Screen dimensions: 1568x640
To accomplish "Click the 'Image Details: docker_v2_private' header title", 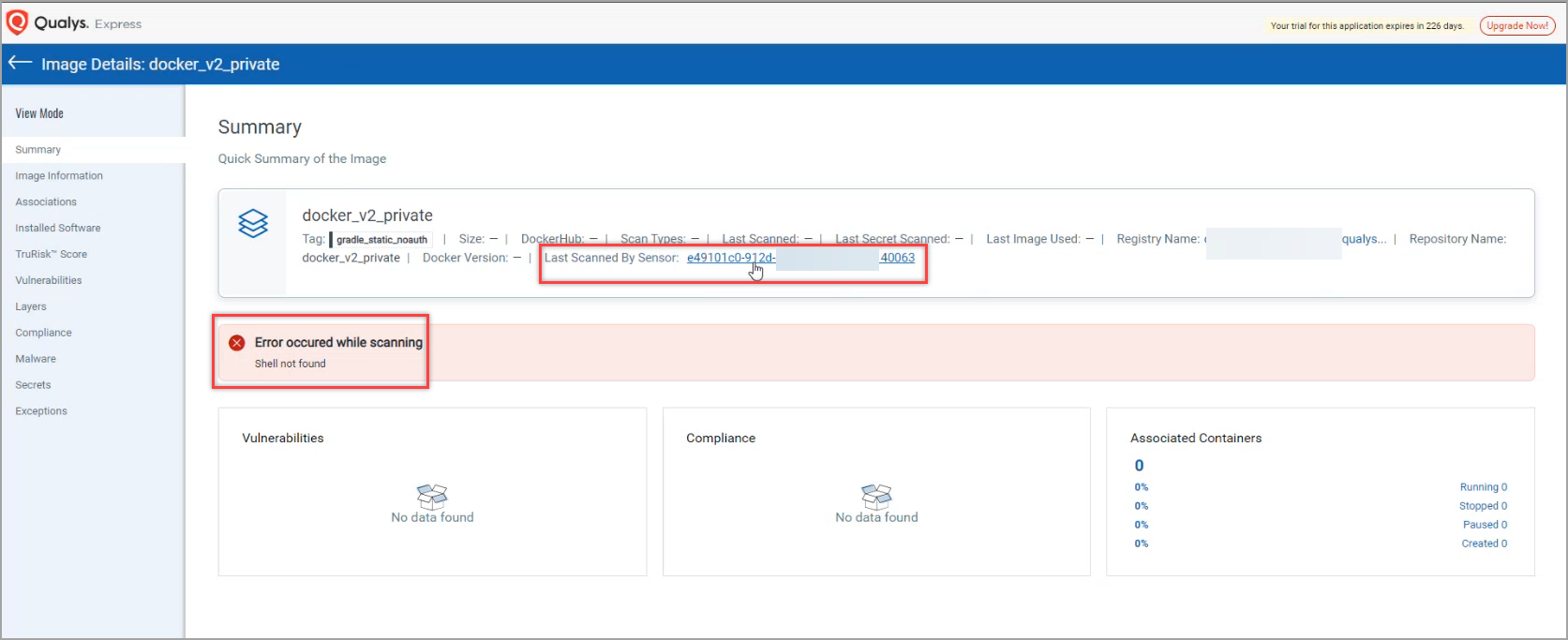I will (x=160, y=65).
